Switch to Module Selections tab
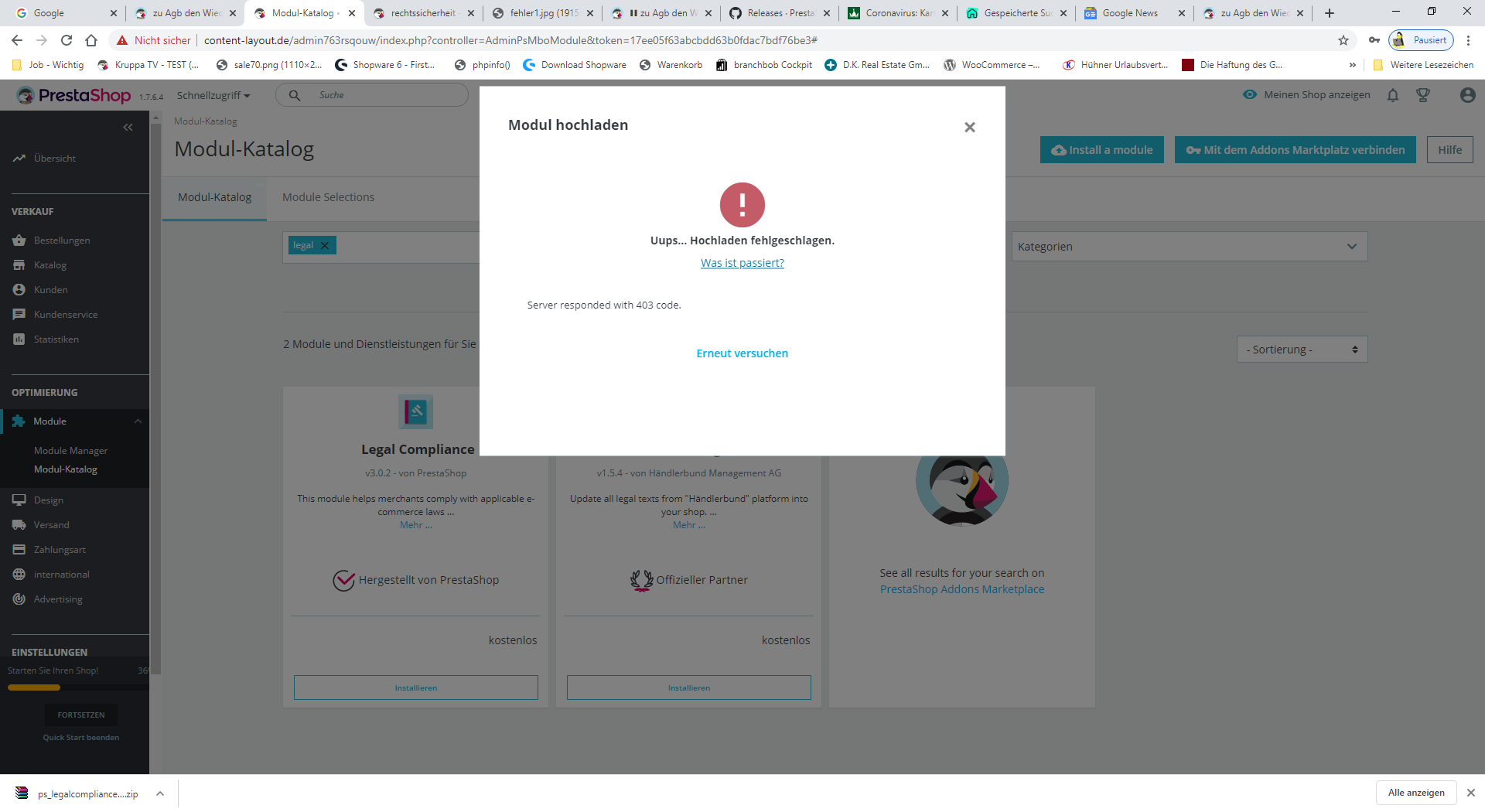Image resolution: width=1485 pixels, height=812 pixels. point(328,198)
